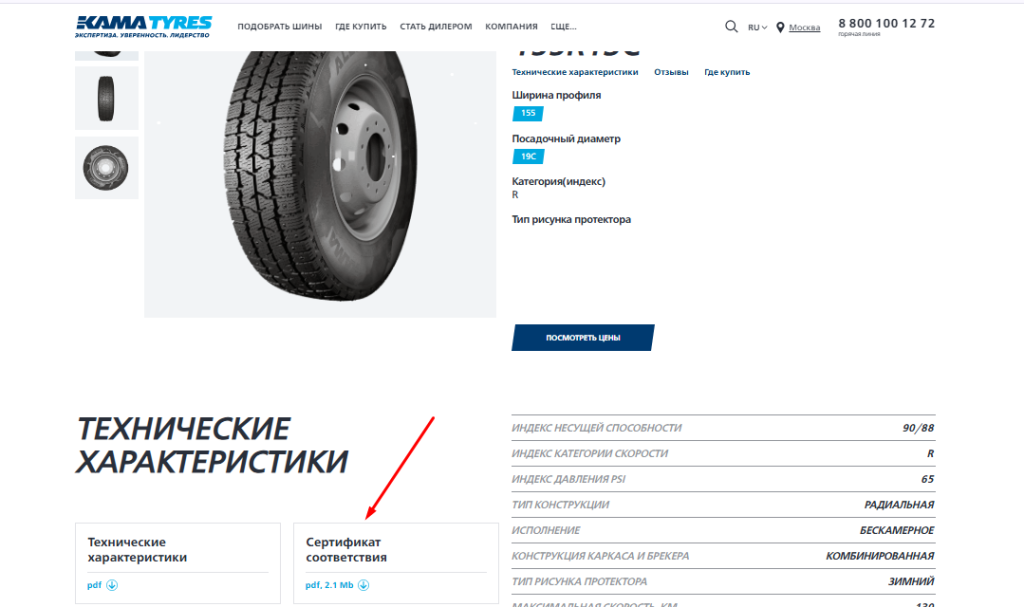Open the ПОДОБРАТЬ ШИНЫ menu

coord(280,27)
